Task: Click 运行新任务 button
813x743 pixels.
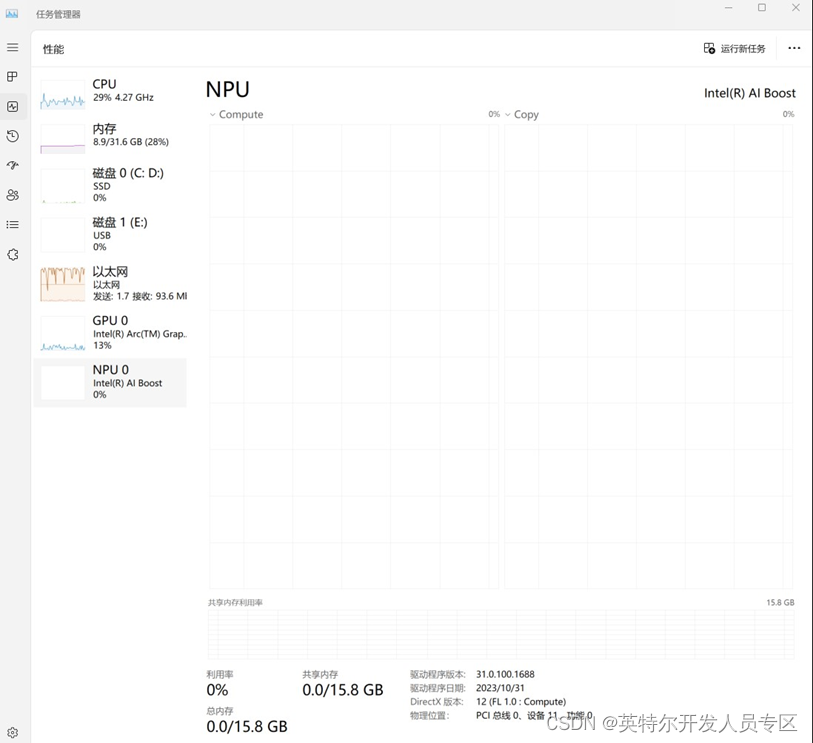Action: 734,48
